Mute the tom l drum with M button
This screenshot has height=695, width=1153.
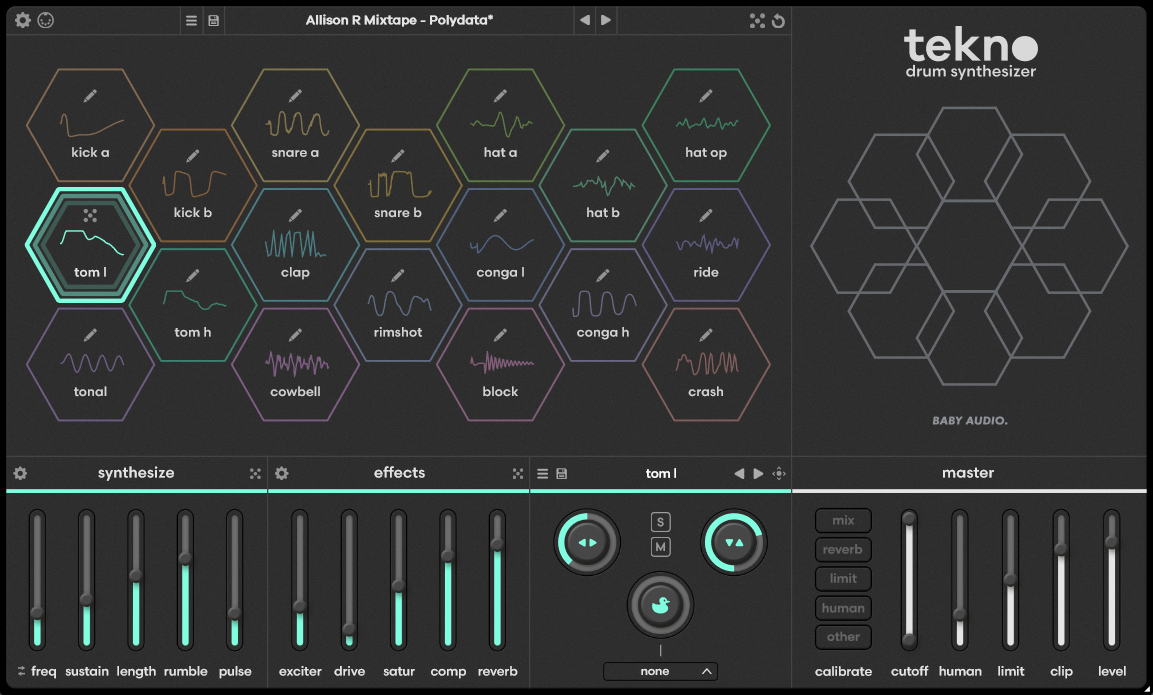click(x=660, y=547)
